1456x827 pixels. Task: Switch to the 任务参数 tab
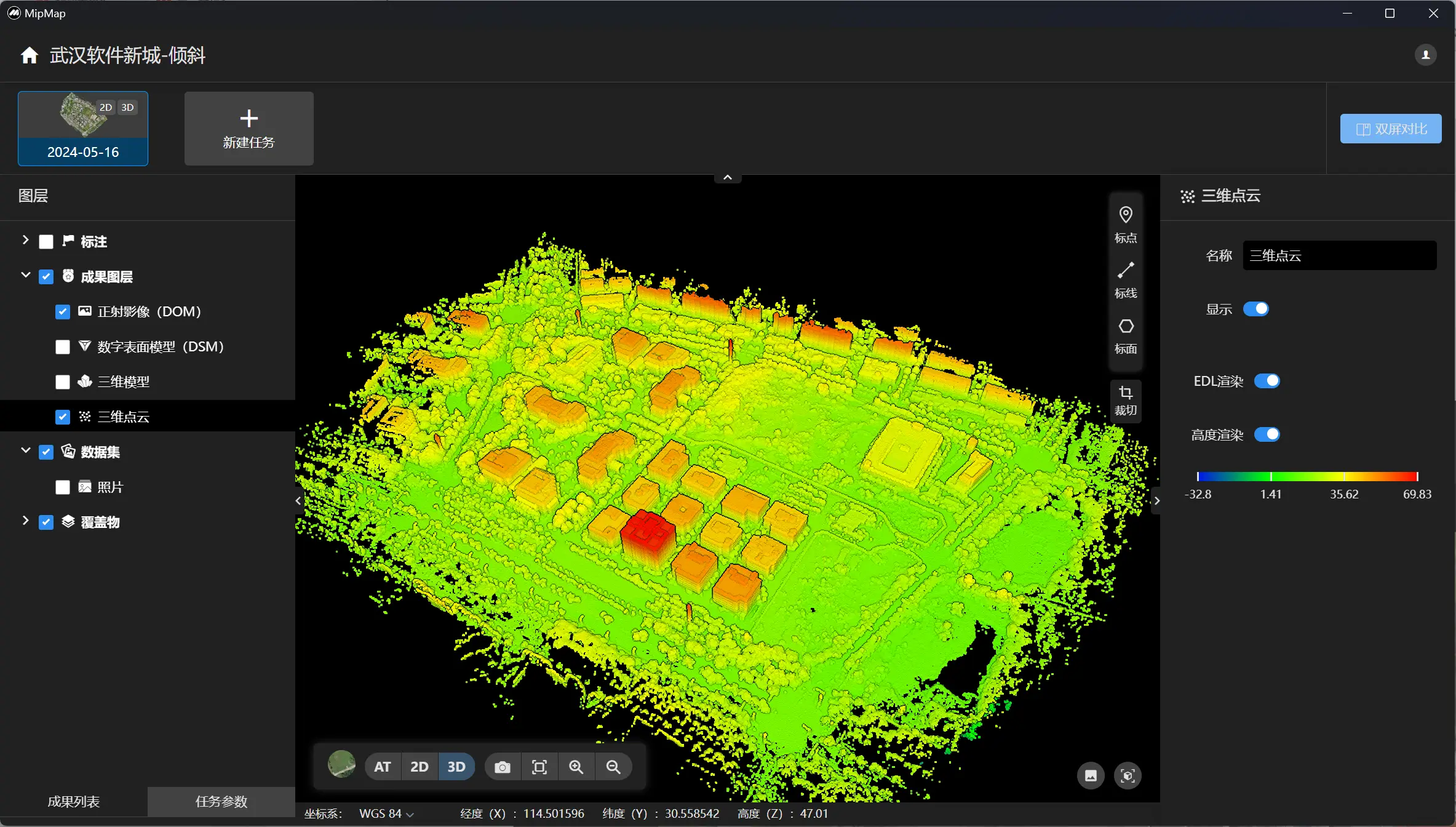pos(221,801)
